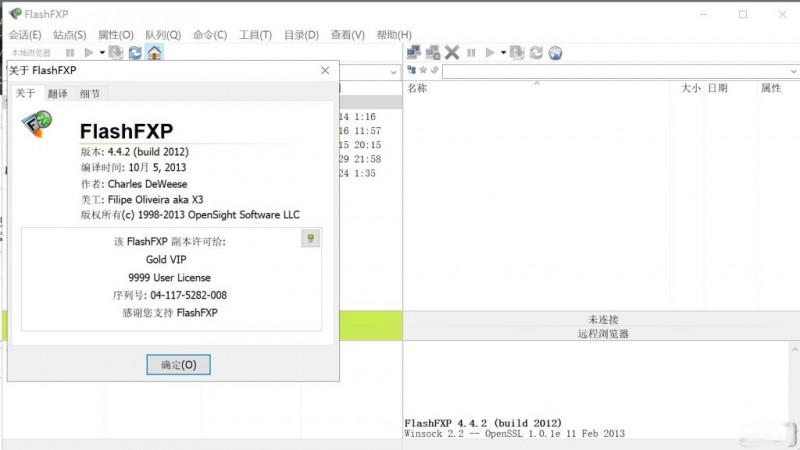Maximize the FlashFXP main window
The width and height of the screenshot is (800, 450).
[743, 14]
